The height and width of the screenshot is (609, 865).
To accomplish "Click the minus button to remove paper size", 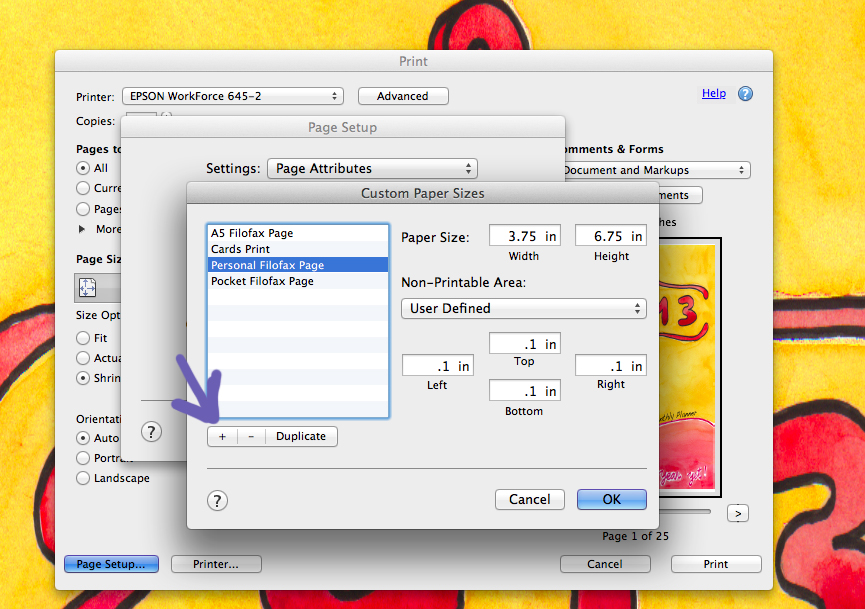I will point(251,436).
